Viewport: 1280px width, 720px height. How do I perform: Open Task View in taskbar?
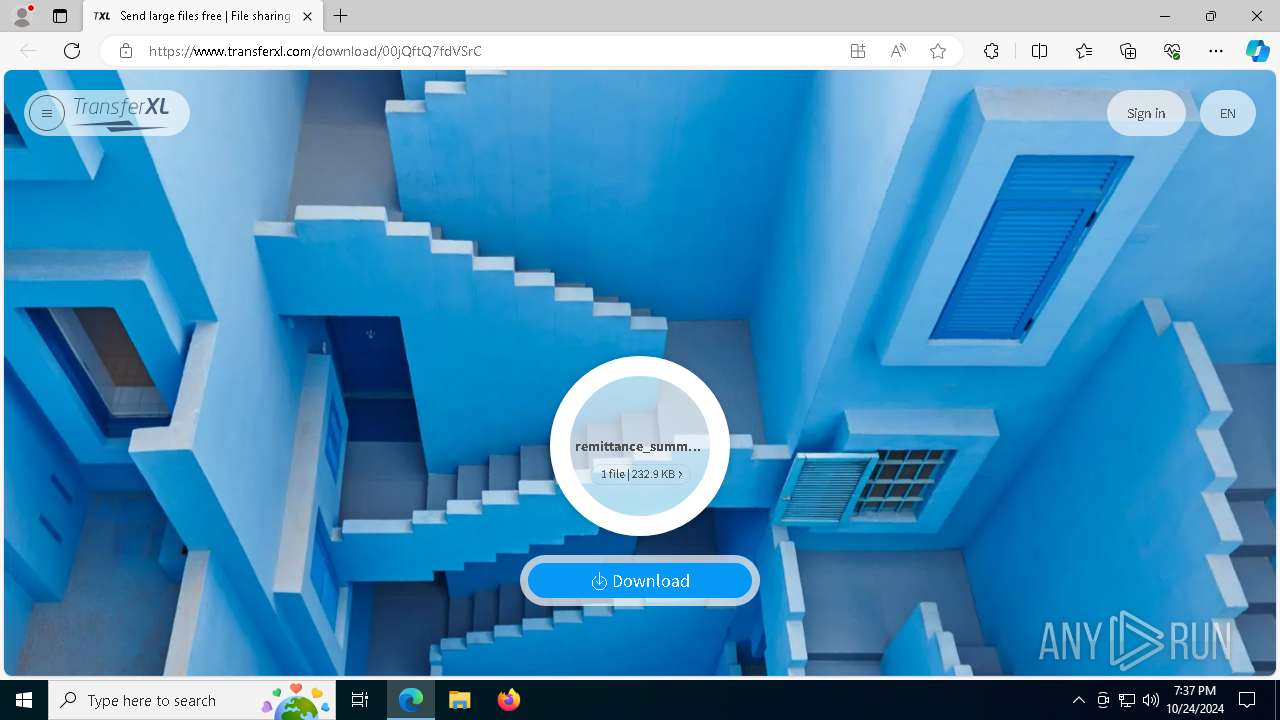(360, 700)
